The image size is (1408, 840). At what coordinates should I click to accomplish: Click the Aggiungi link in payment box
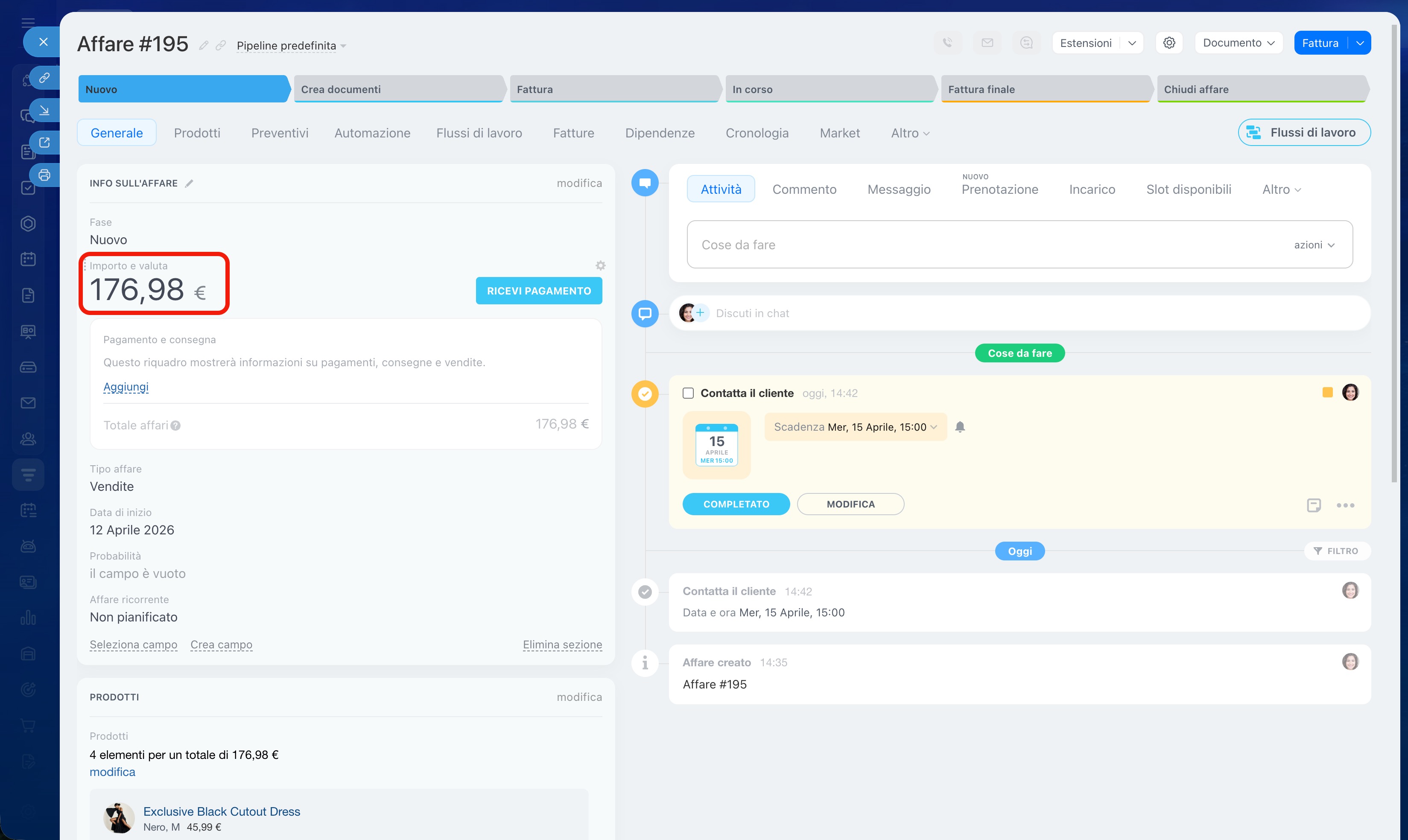[126, 387]
